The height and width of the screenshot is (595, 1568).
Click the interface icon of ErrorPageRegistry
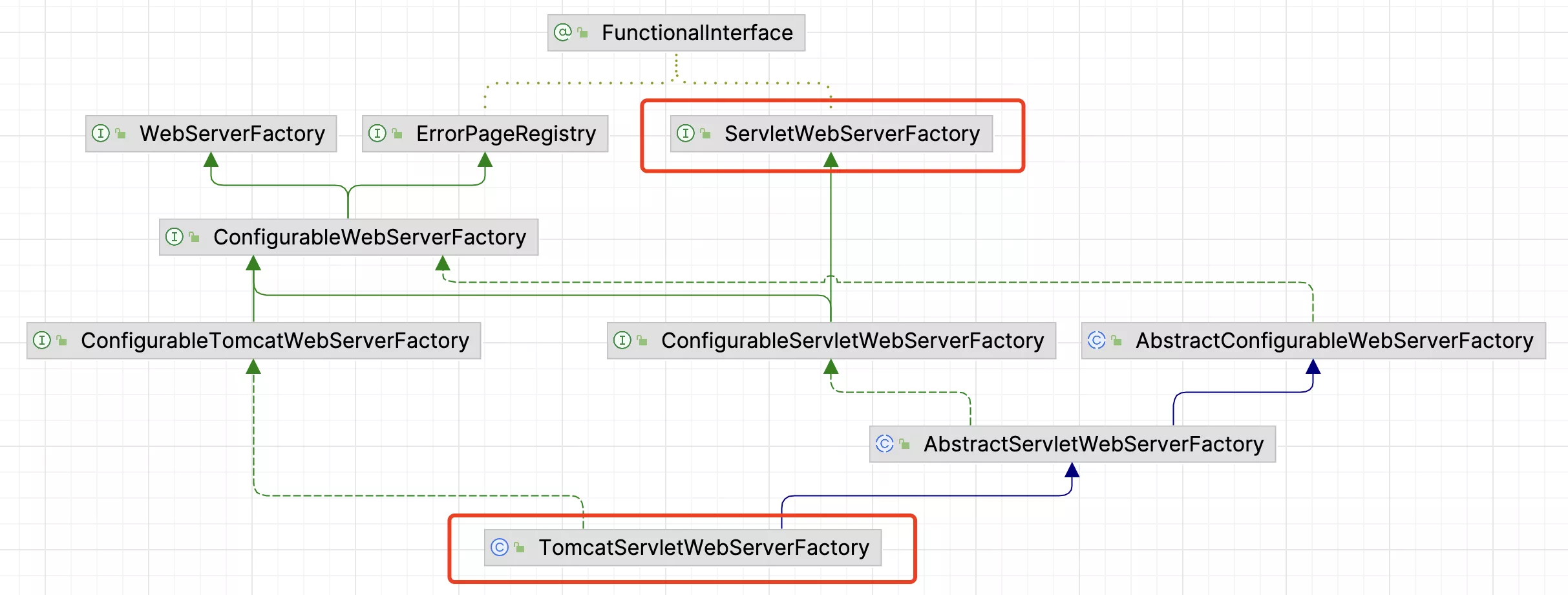[377, 133]
